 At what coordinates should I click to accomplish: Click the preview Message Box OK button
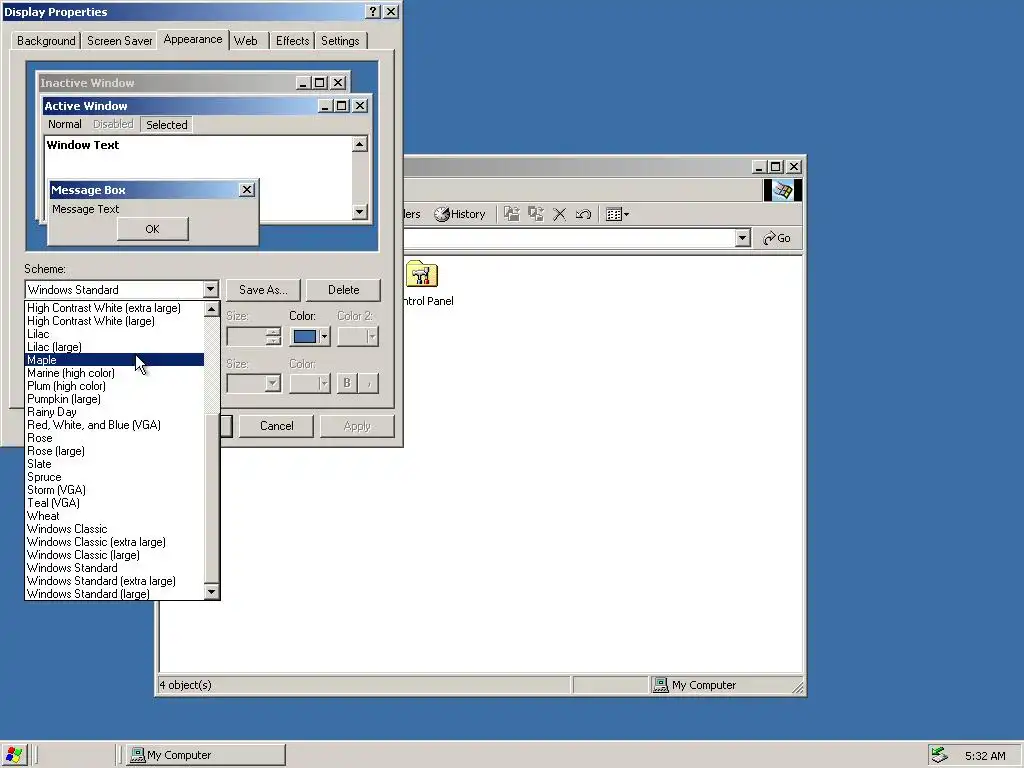152,229
